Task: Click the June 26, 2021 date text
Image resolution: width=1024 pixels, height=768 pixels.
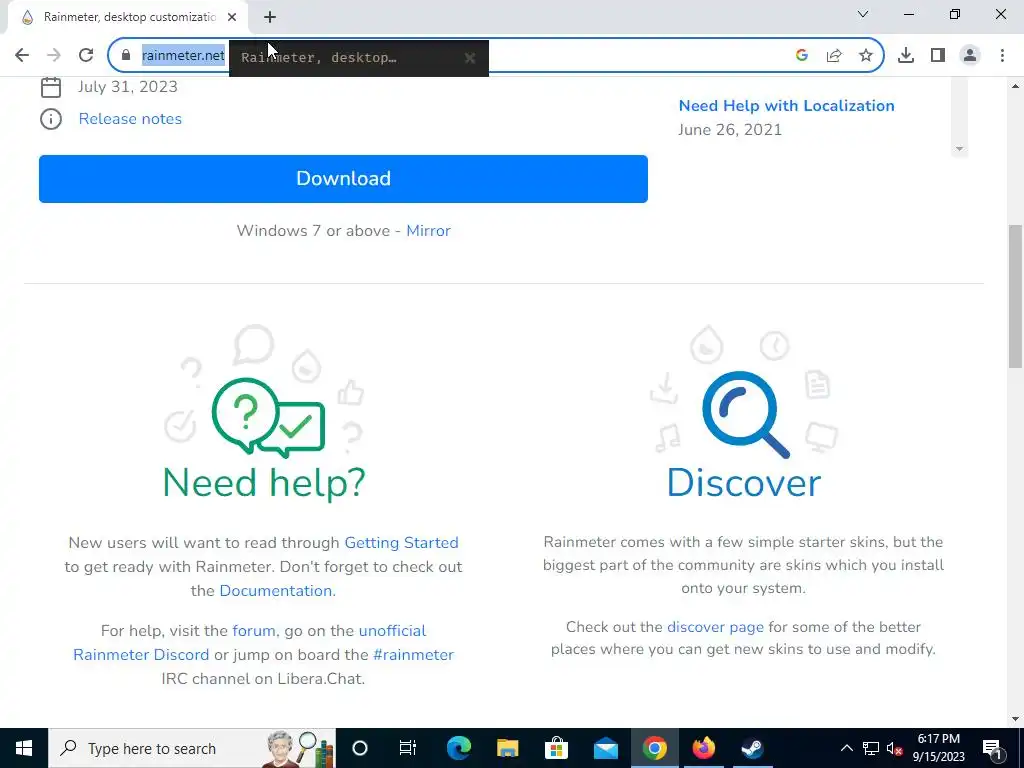Action: pos(730,130)
